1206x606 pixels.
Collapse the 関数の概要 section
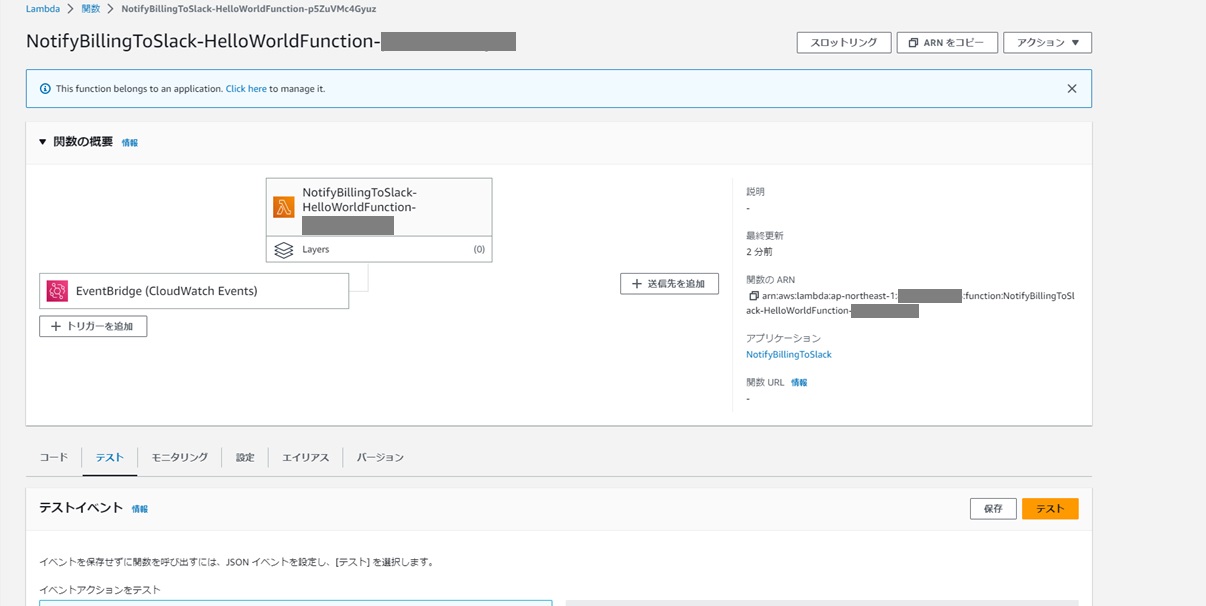click(42, 142)
